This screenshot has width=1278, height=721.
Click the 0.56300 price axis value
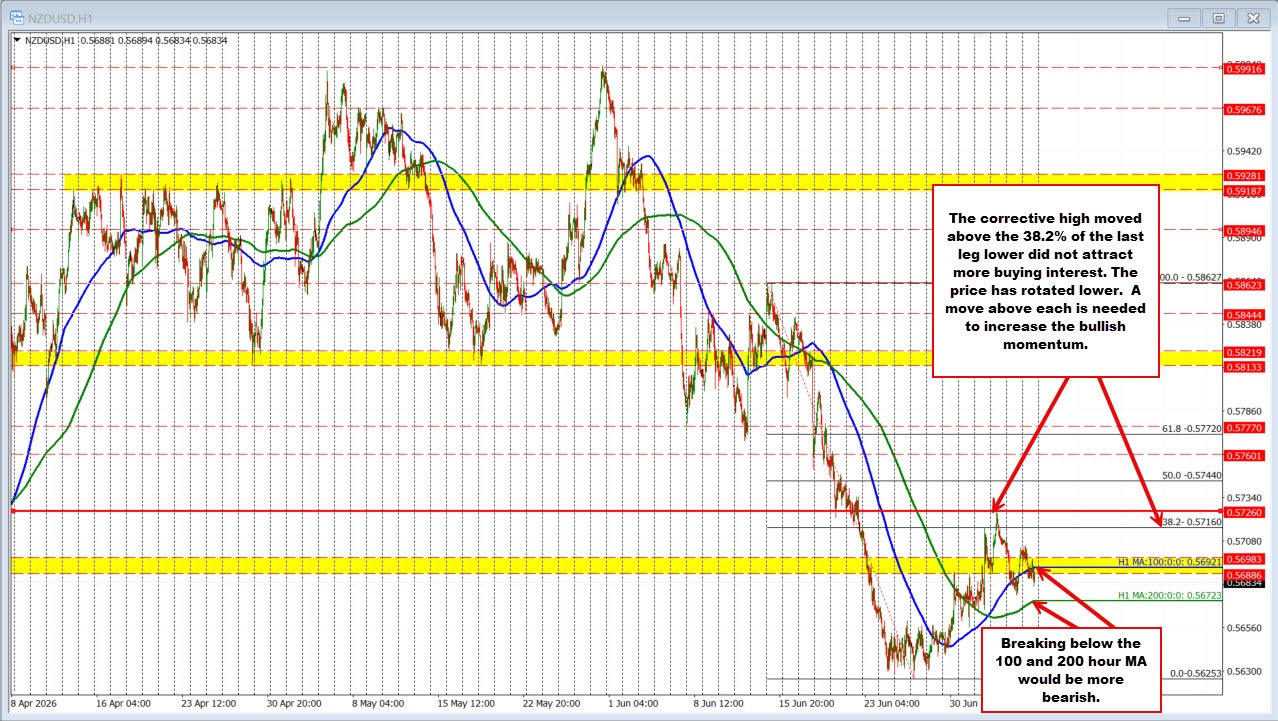[1246, 671]
